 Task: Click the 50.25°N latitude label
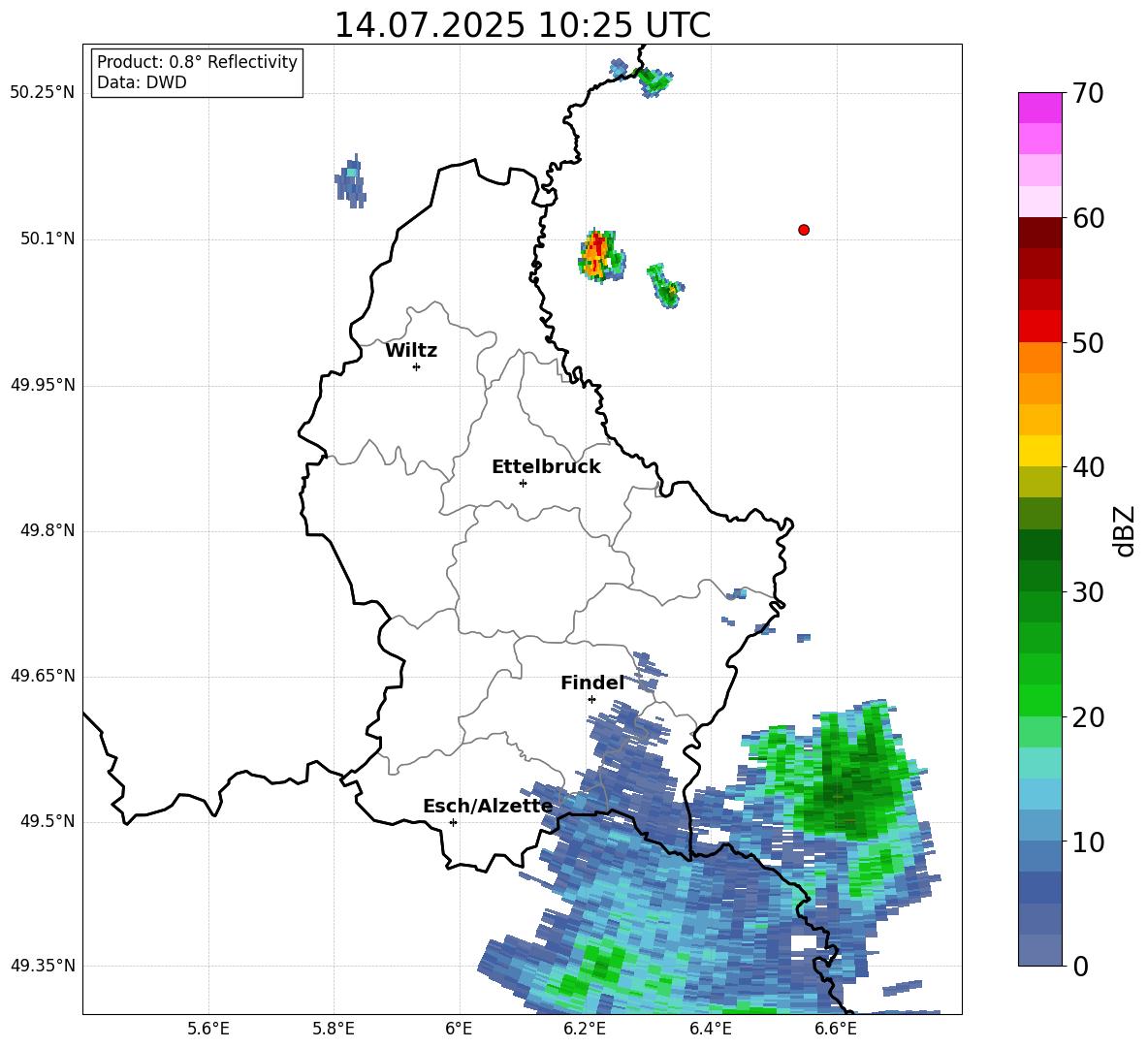tap(43, 93)
